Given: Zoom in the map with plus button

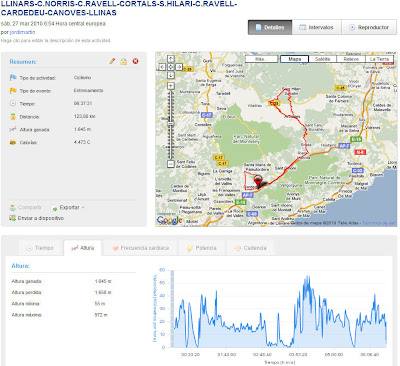Looking at the screenshot, I should click(x=171, y=86).
